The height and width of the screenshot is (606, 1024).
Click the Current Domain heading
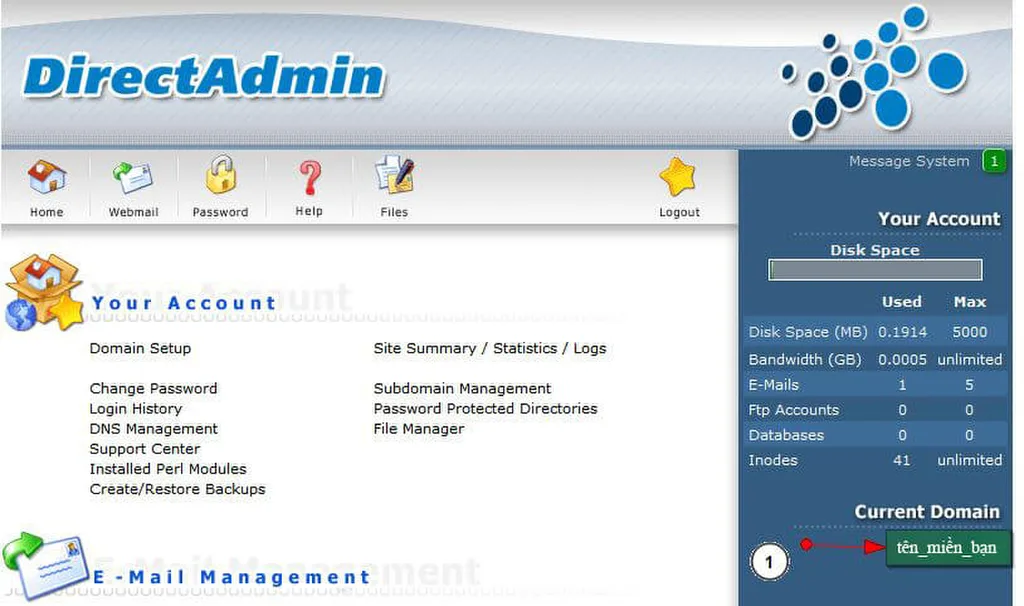[x=927, y=512]
